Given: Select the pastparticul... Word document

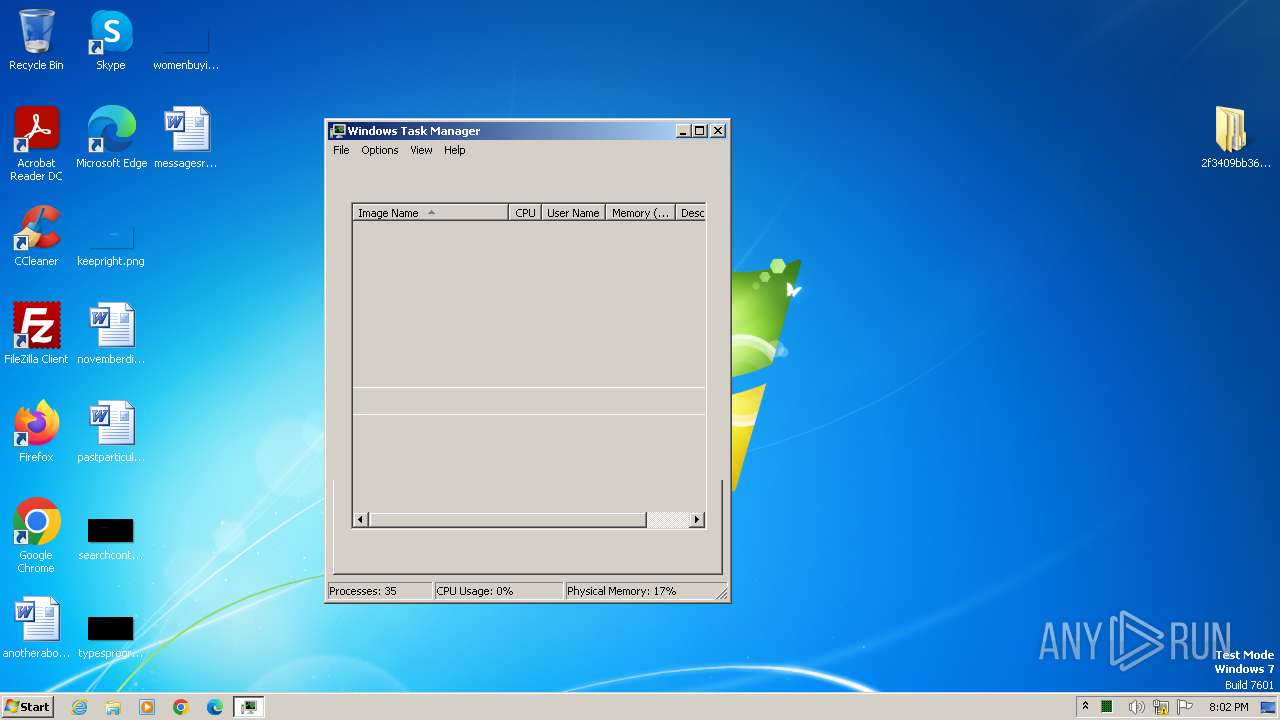Looking at the screenshot, I should (111, 432).
